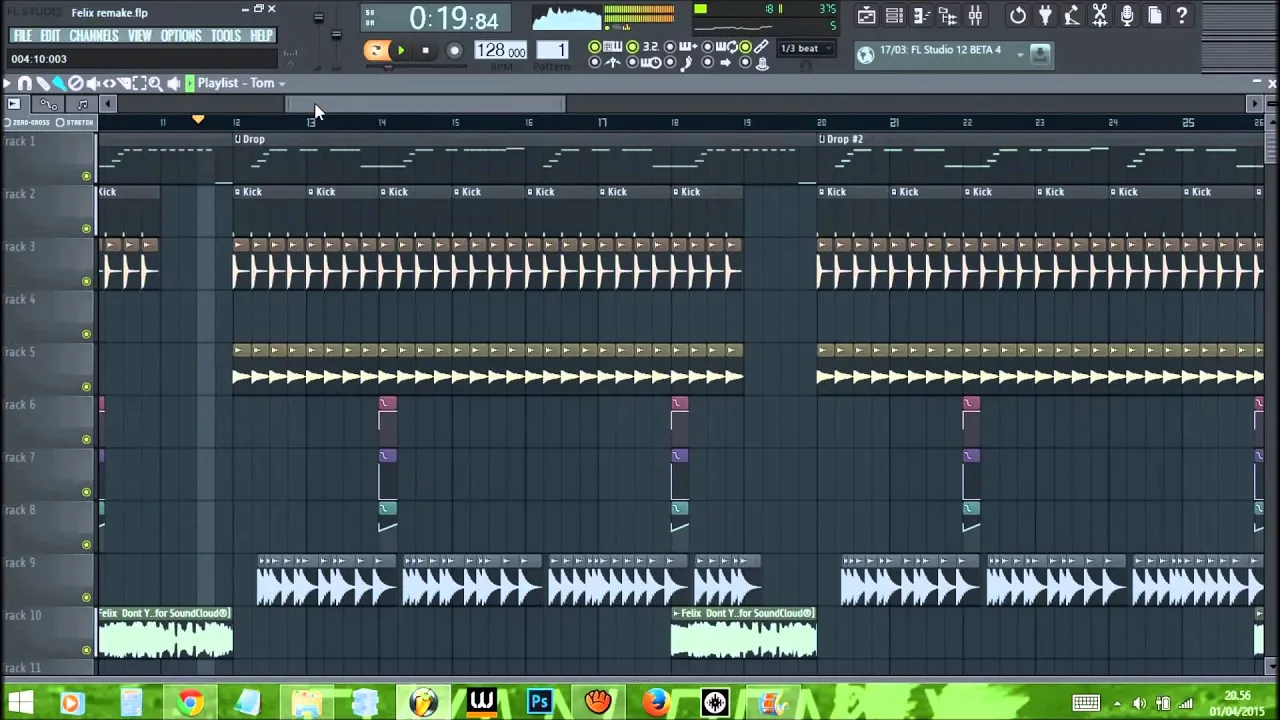Select the Zoom magnifier tool in Playlist
This screenshot has height=720, width=1280.
click(x=155, y=84)
